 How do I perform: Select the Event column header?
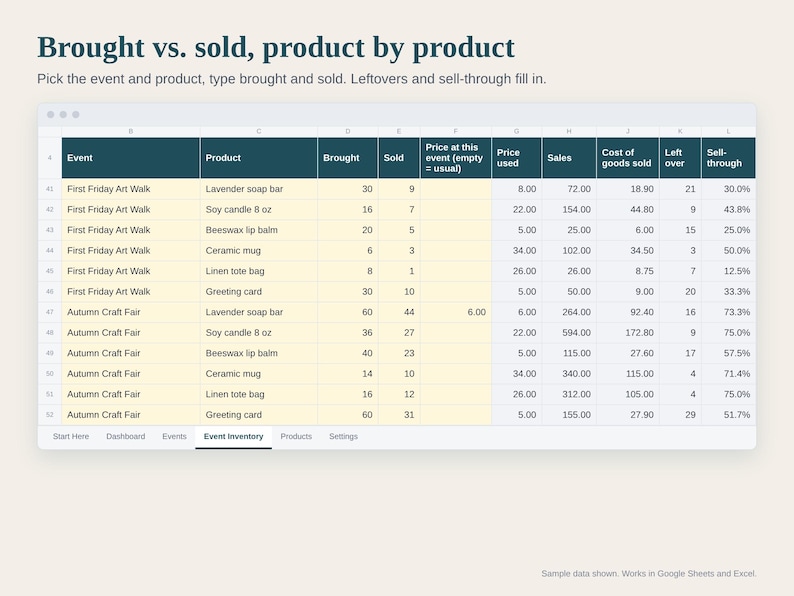point(131,158)
